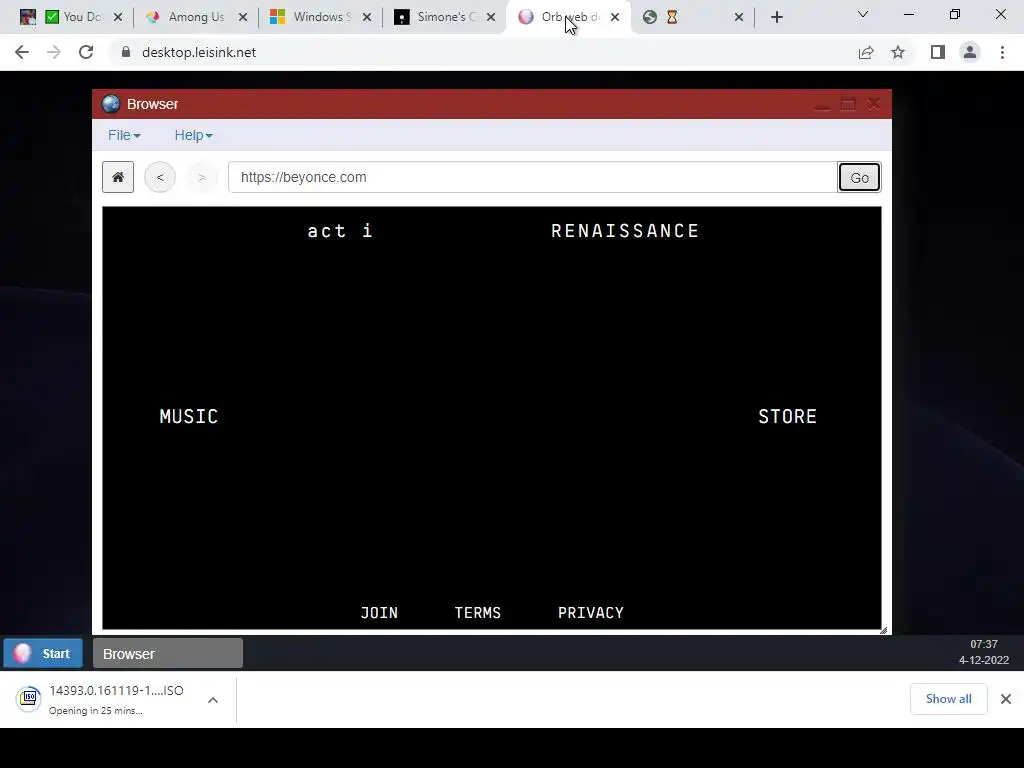Click the MUSIC link
Screen dimensions: 1024x768
click(x=189, y=417)
